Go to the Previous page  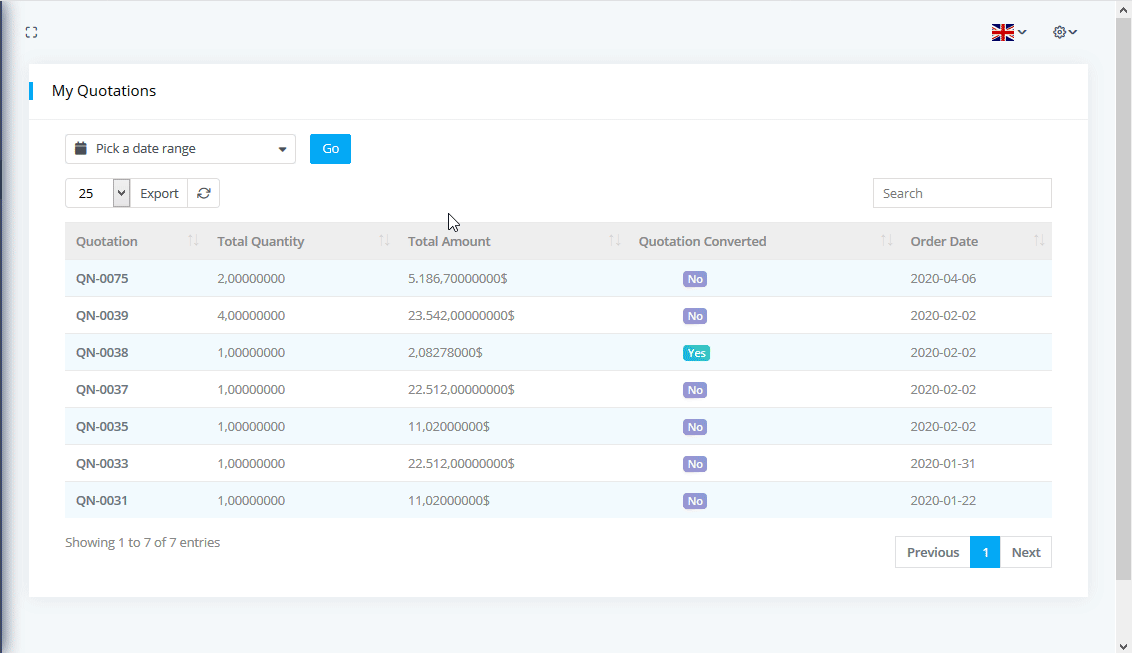pos(932,552)
